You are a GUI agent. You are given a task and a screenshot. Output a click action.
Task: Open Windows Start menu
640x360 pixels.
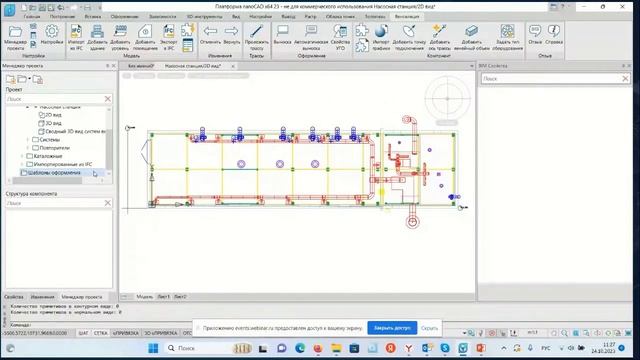pyautogui.click(x=153, y=348)
